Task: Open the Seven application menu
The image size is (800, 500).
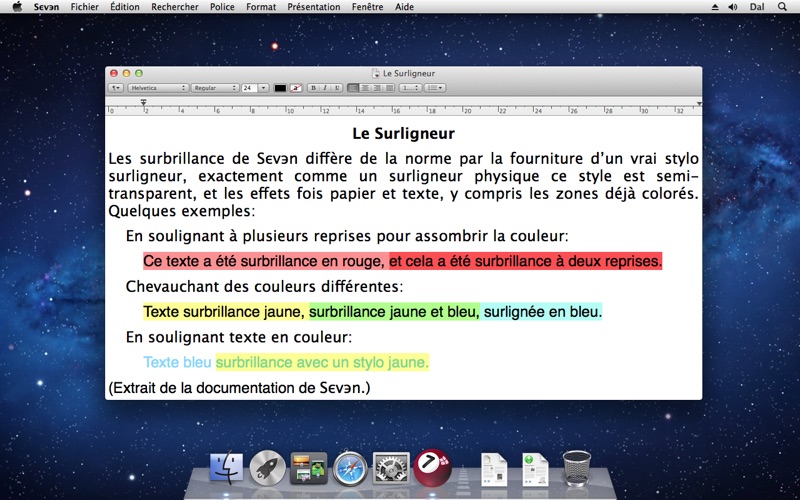Action: tap(46, 7)
